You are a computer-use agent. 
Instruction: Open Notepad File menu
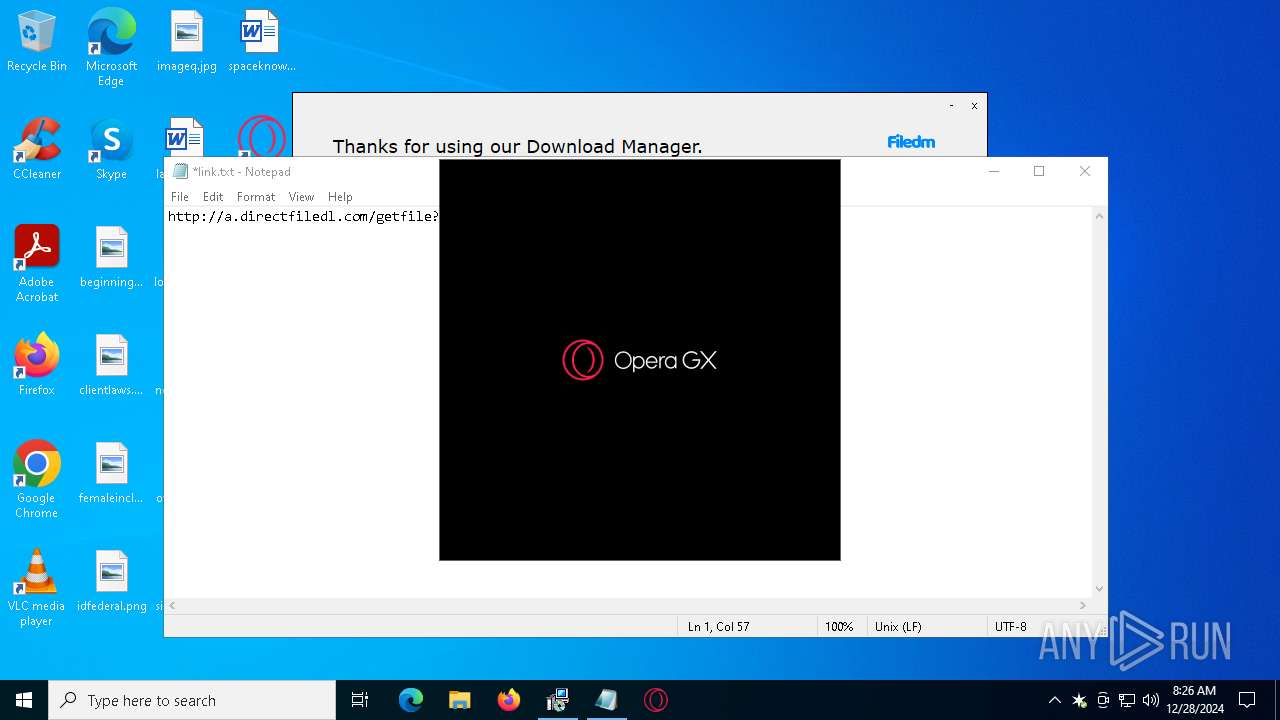(180, 197)
